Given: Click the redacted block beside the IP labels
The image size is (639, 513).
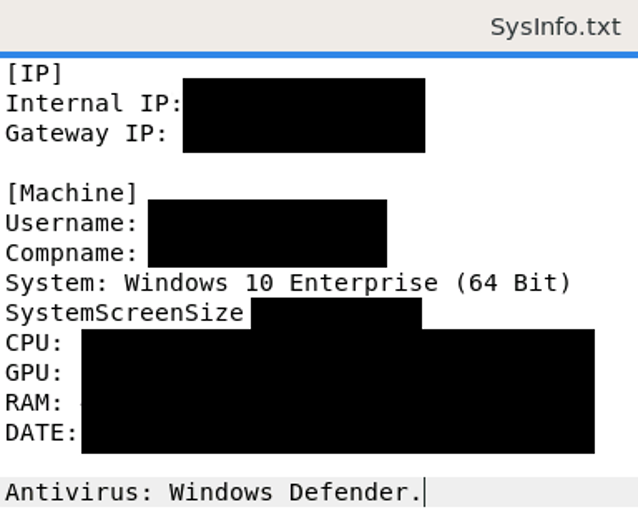Looking at the screenshot, I should (x=303, y=115).
